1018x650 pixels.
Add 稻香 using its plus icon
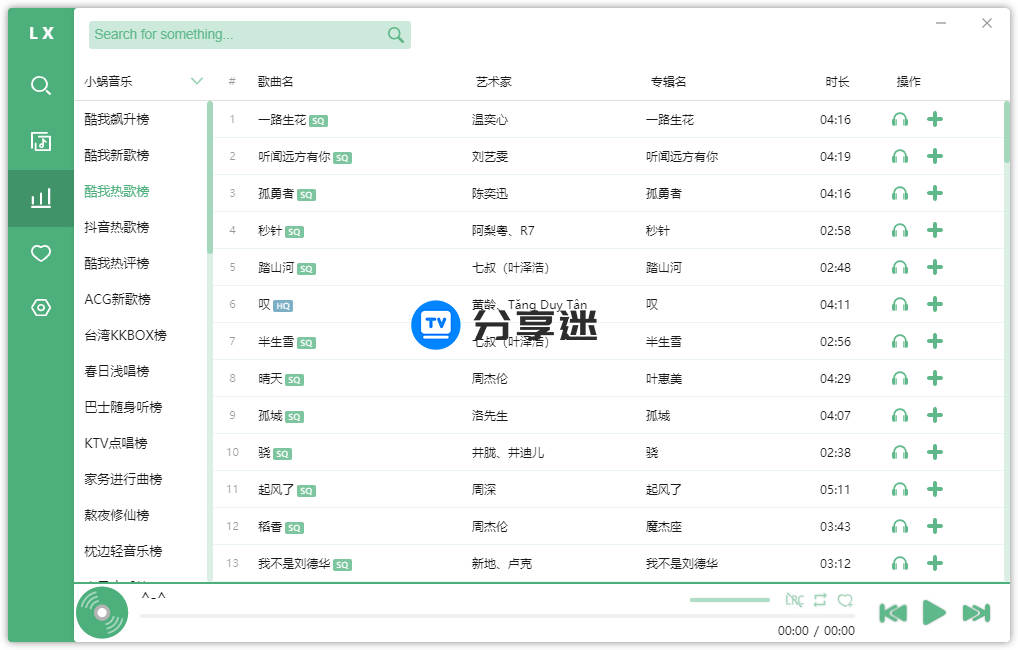(934, 526)
